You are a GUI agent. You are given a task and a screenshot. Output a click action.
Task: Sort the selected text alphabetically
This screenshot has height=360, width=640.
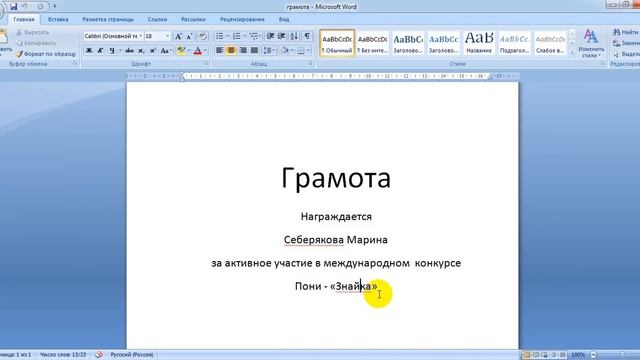(x=294, y=37)
